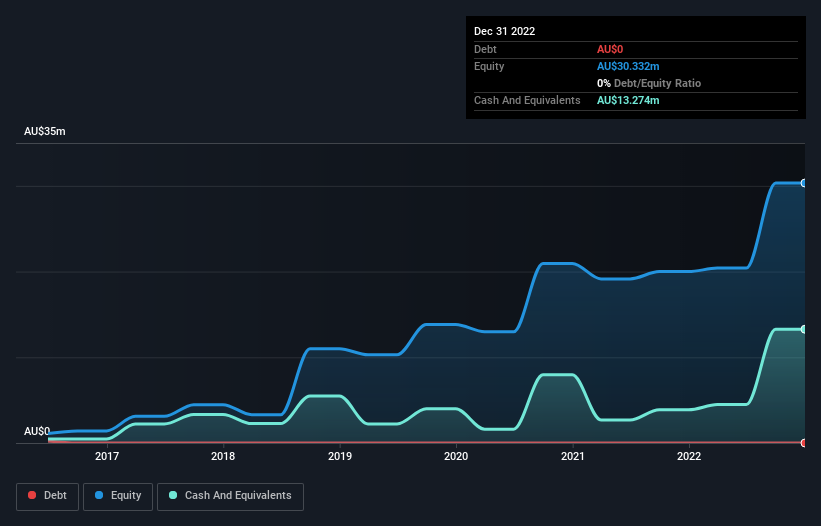Image resolution: width=821 pixels, height=526 pixels.
Task: Click the AU$13.274m cash value
Action: (x=628, y=100)
